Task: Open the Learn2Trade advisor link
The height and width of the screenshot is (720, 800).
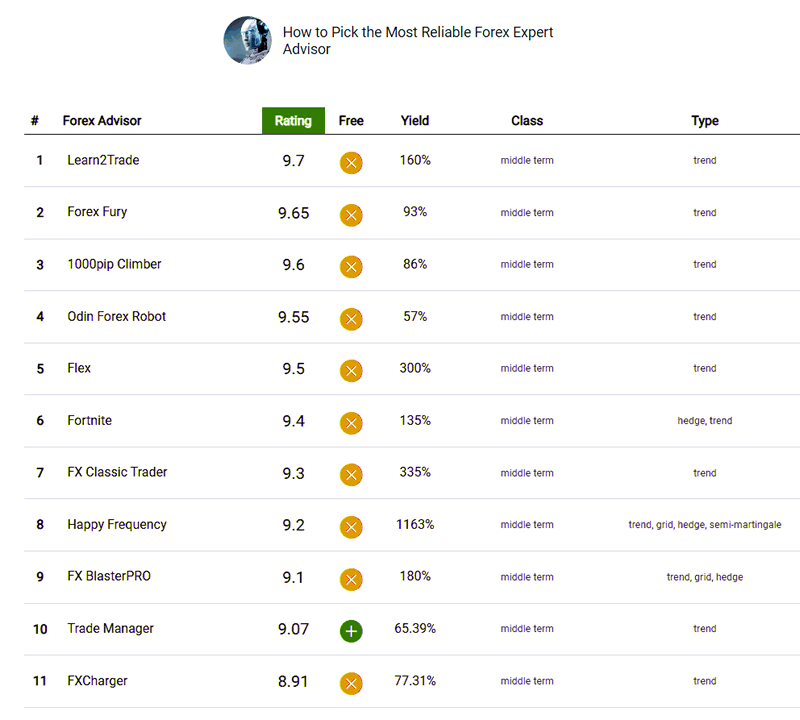Action: point(104,160)
